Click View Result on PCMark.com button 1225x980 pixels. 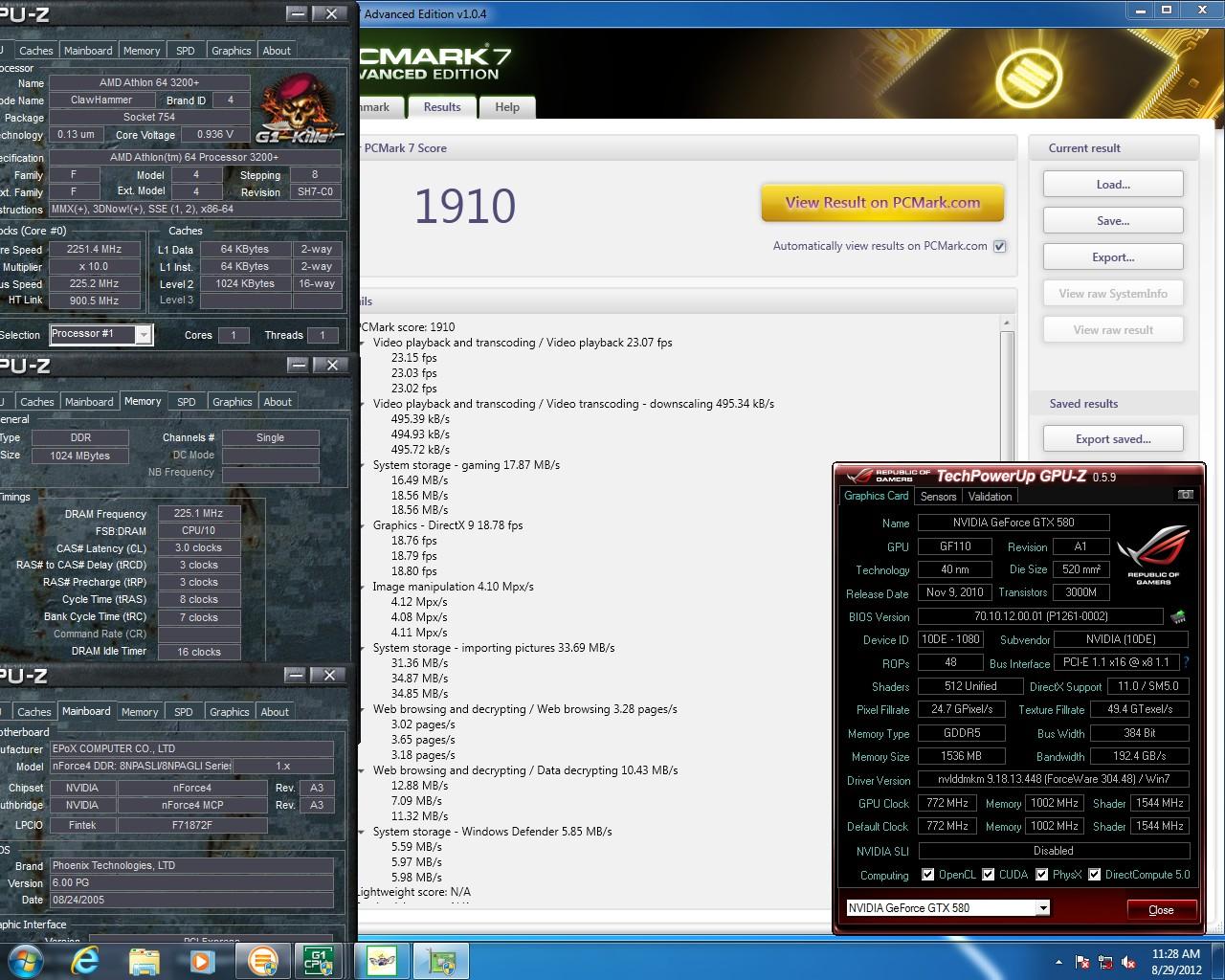pyautogui.click(x=882, y=203)
